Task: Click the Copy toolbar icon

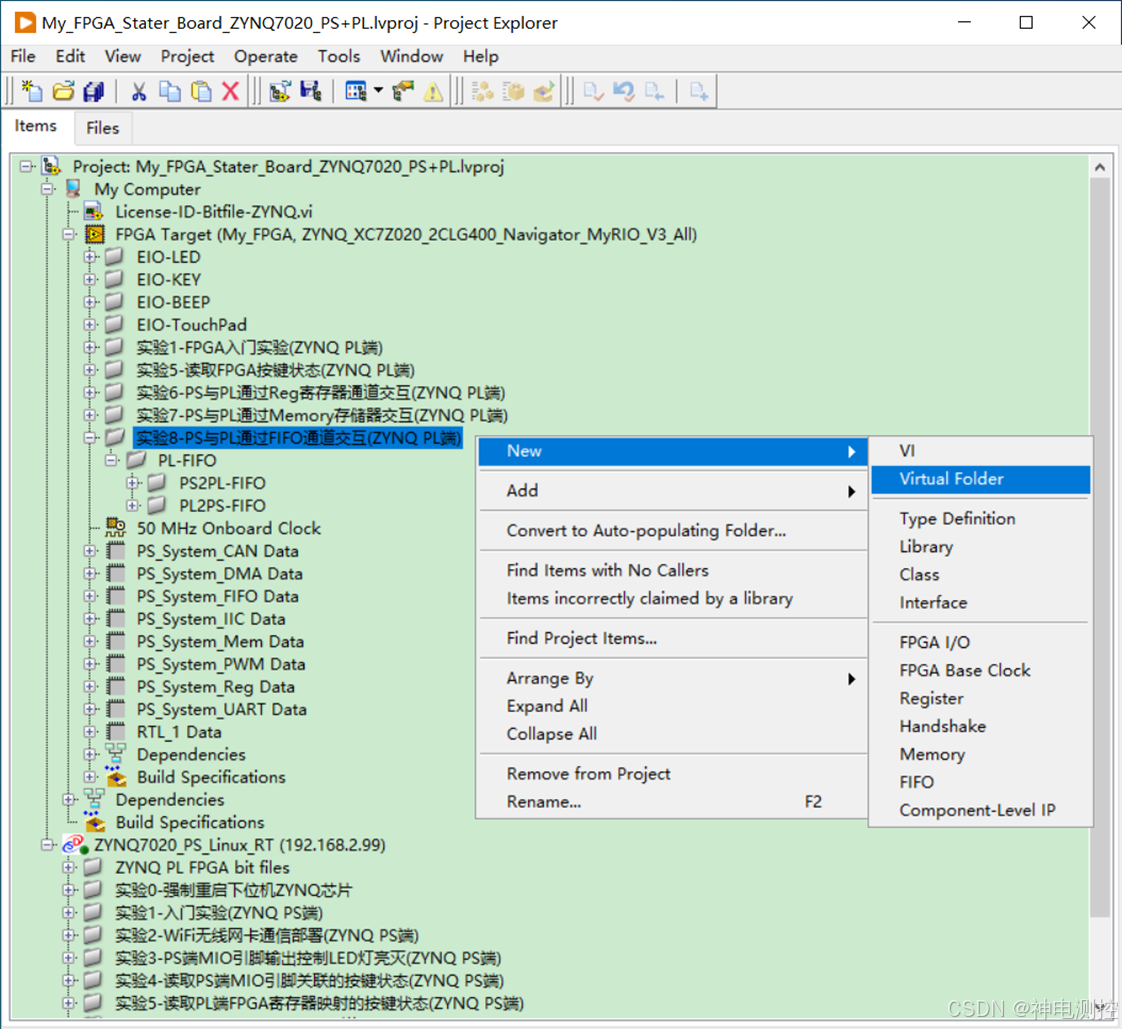Action: point(170,91)
